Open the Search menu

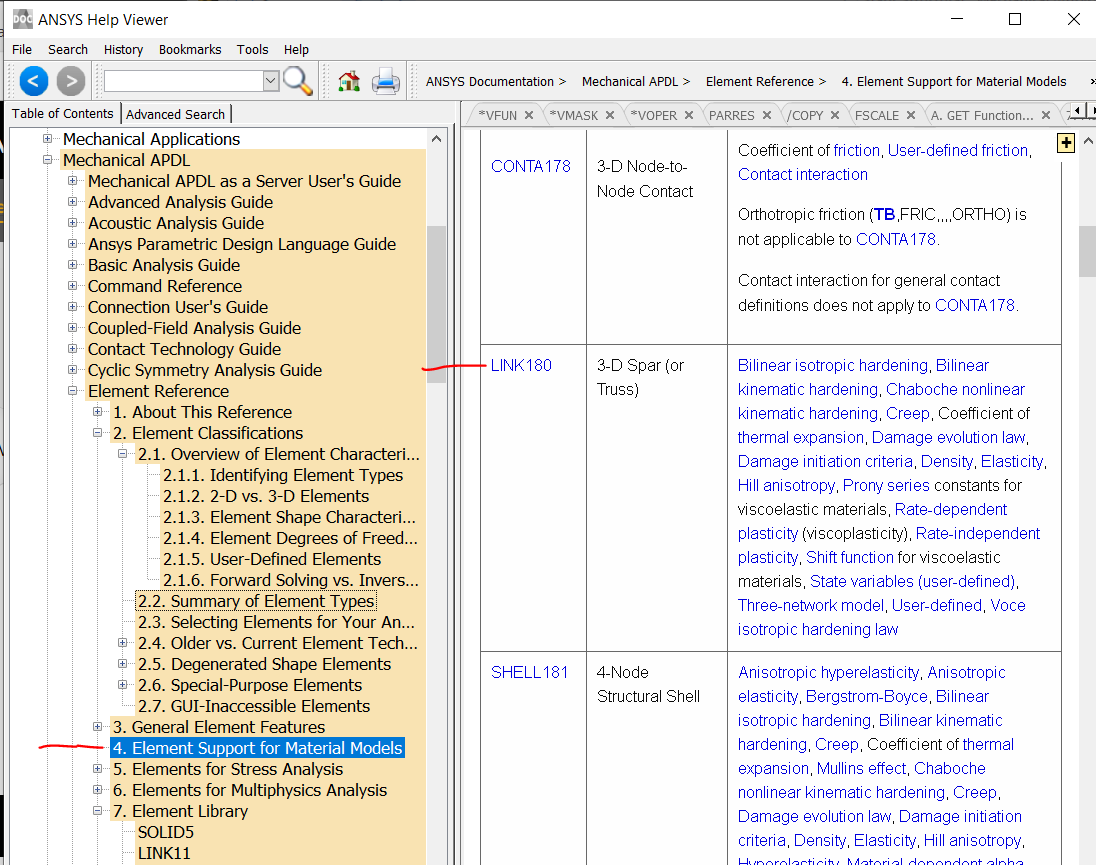tap(68, 50)
